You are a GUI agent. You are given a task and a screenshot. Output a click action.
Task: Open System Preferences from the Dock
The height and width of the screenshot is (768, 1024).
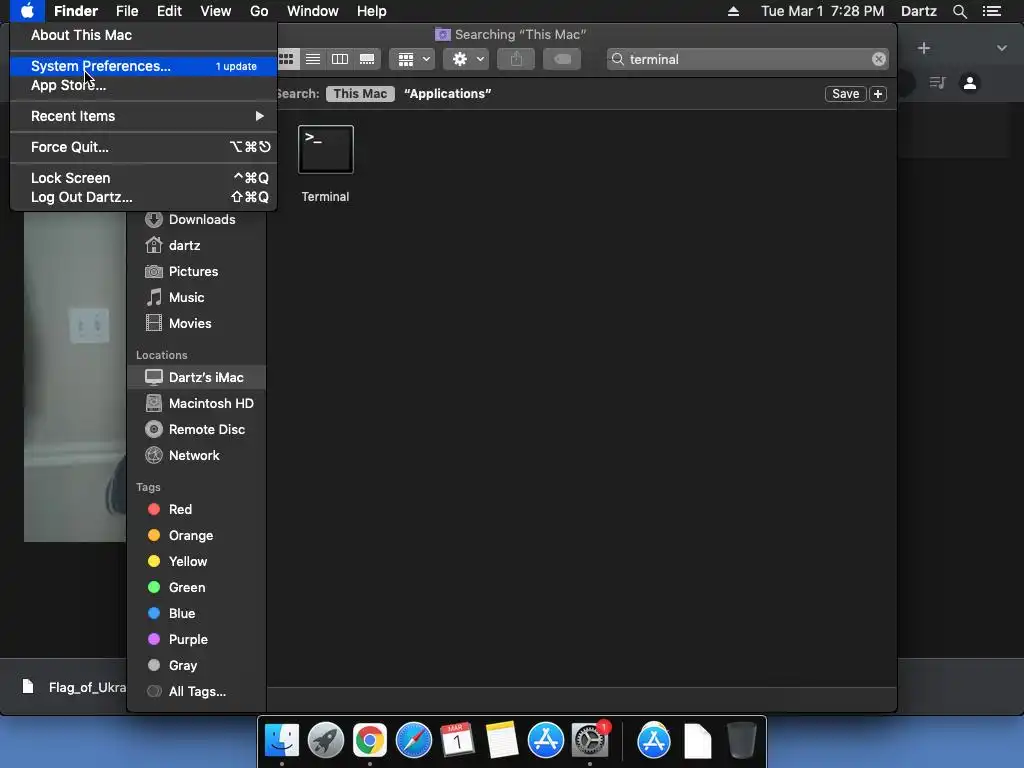point(590,741)
